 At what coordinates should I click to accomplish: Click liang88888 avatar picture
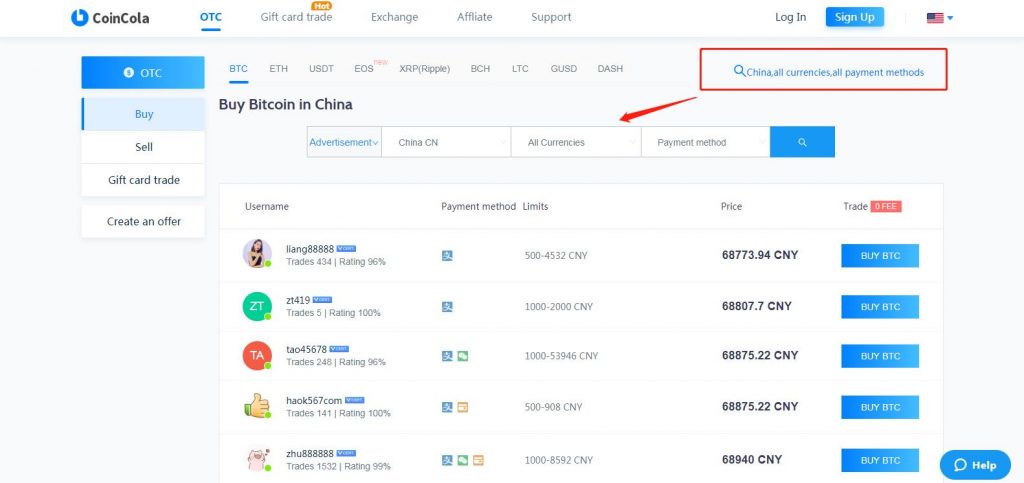click(257, 253)
